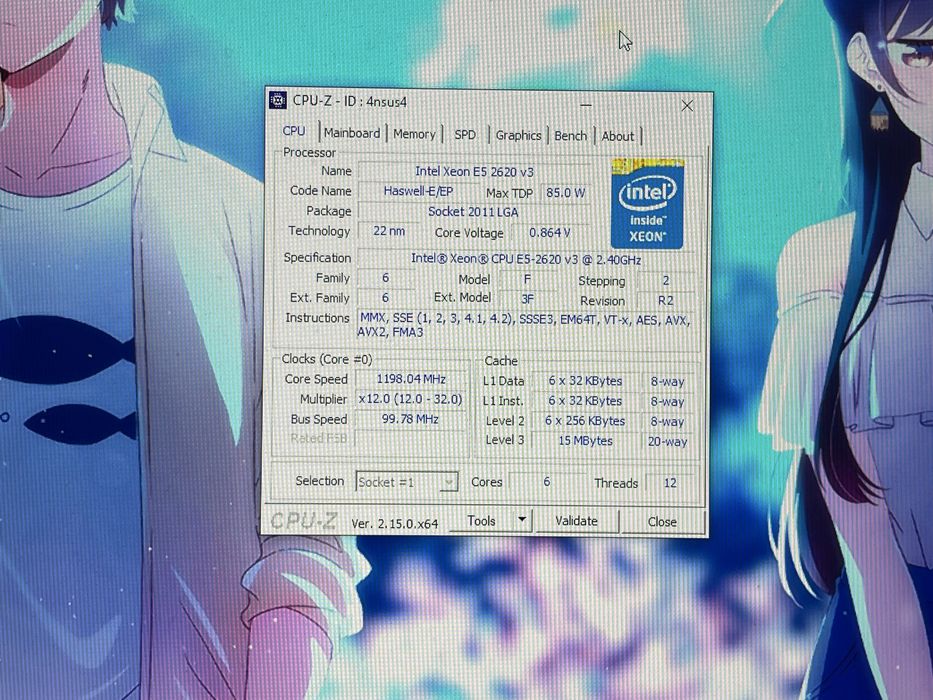Image resolution: width=933 pixels, height=700 pixels.
Task: Click the Revision value R2
Action: pos(666,301)
